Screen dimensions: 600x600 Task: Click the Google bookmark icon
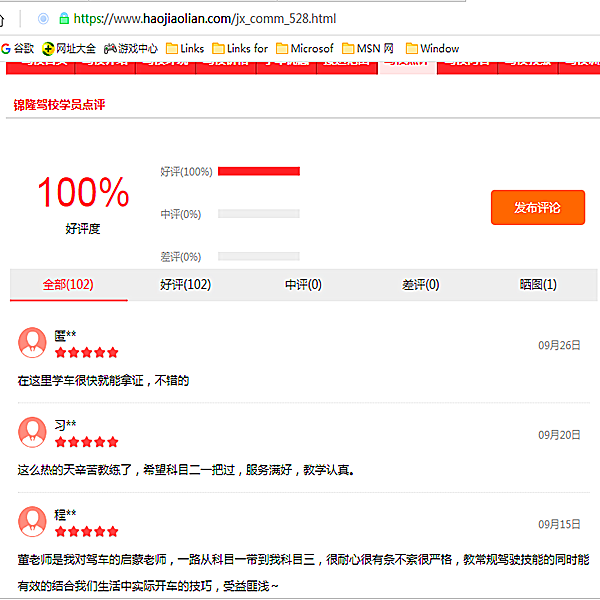(x=6, y=48)
